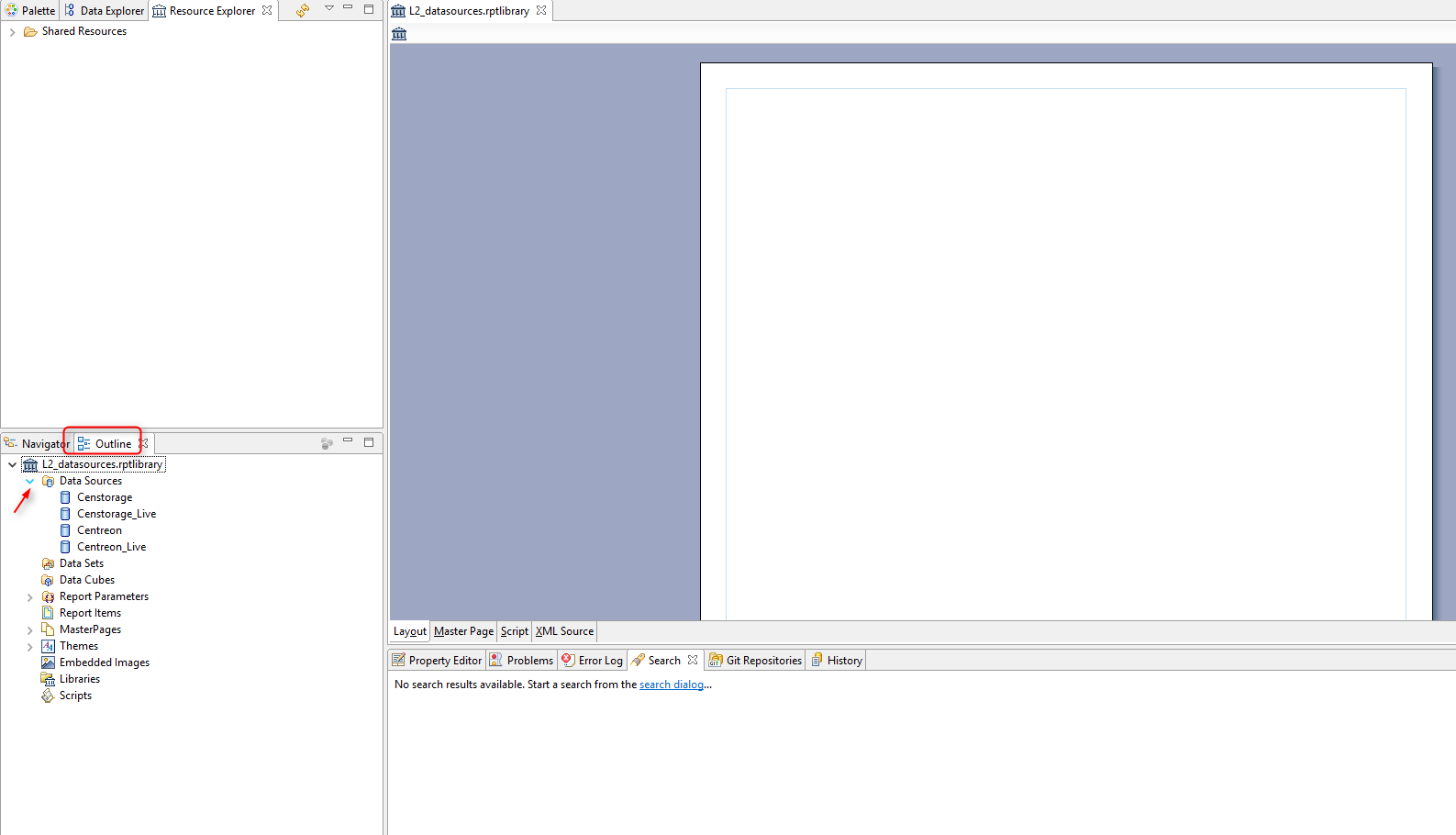The width and height of the screenshot is (1456, 835).
Task: Open the Master Page editor tab
Action: click(x=463, y=631)
